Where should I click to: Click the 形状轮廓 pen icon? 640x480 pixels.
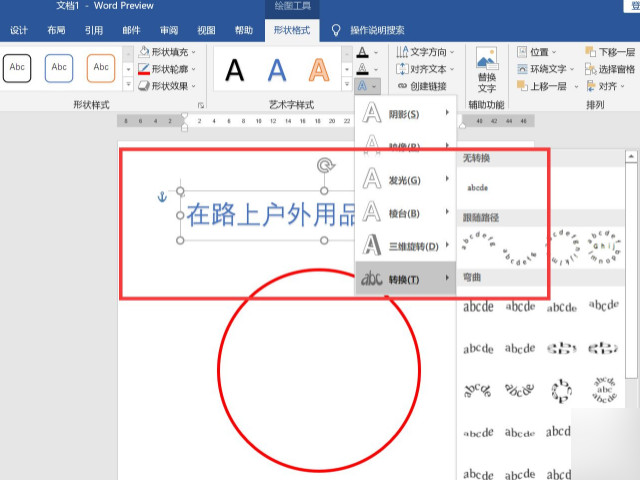pyautogui.click(x=144, y=69)
